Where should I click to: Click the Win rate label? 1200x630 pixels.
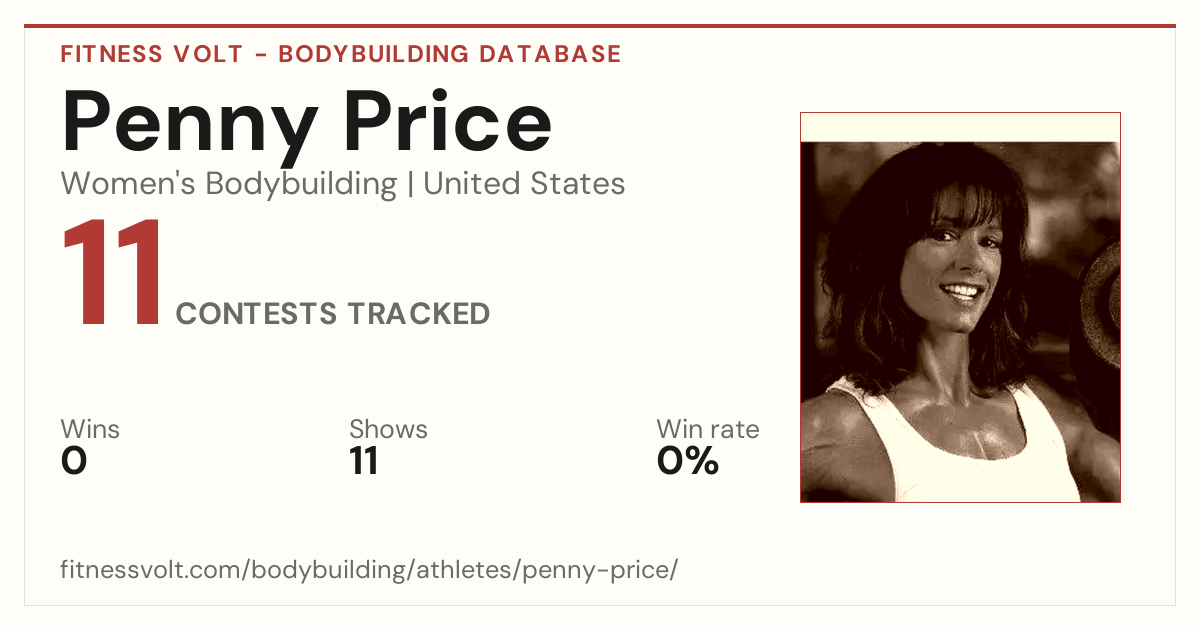pos(708,430)
